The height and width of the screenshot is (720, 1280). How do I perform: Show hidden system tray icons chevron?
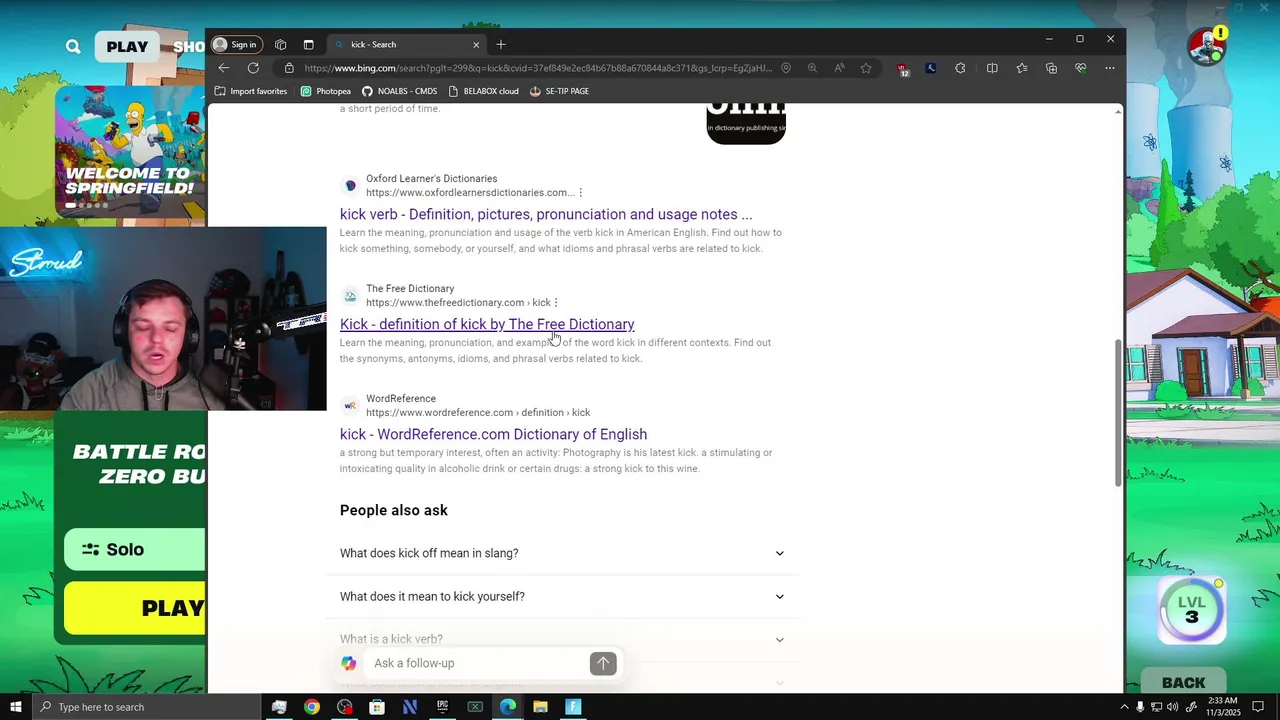(1124, 707)
